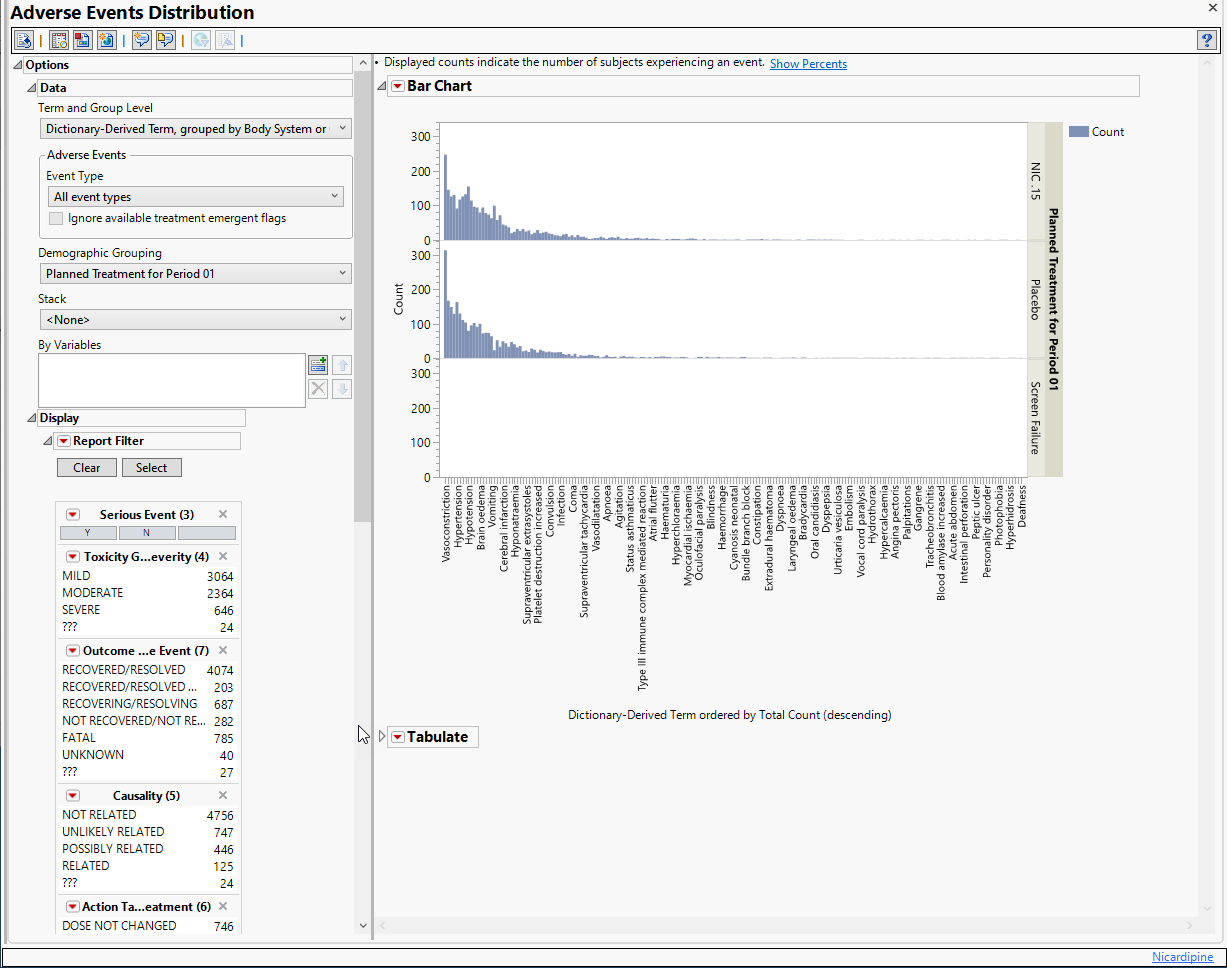Remove the Serious Event filter
This screenshot has width=1227, height=968.
pyautogui.click(x=223, y=514)
